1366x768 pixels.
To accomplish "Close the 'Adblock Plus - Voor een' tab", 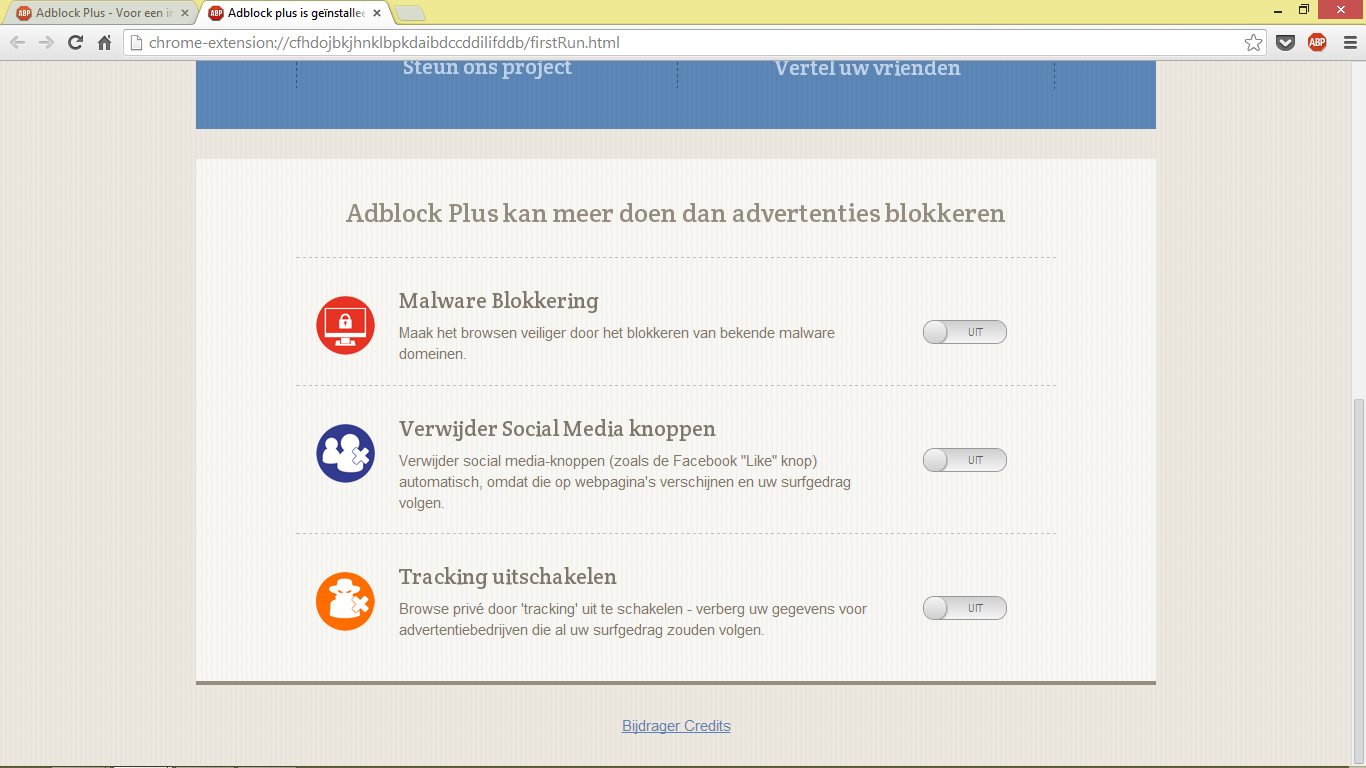I will 184,13.
